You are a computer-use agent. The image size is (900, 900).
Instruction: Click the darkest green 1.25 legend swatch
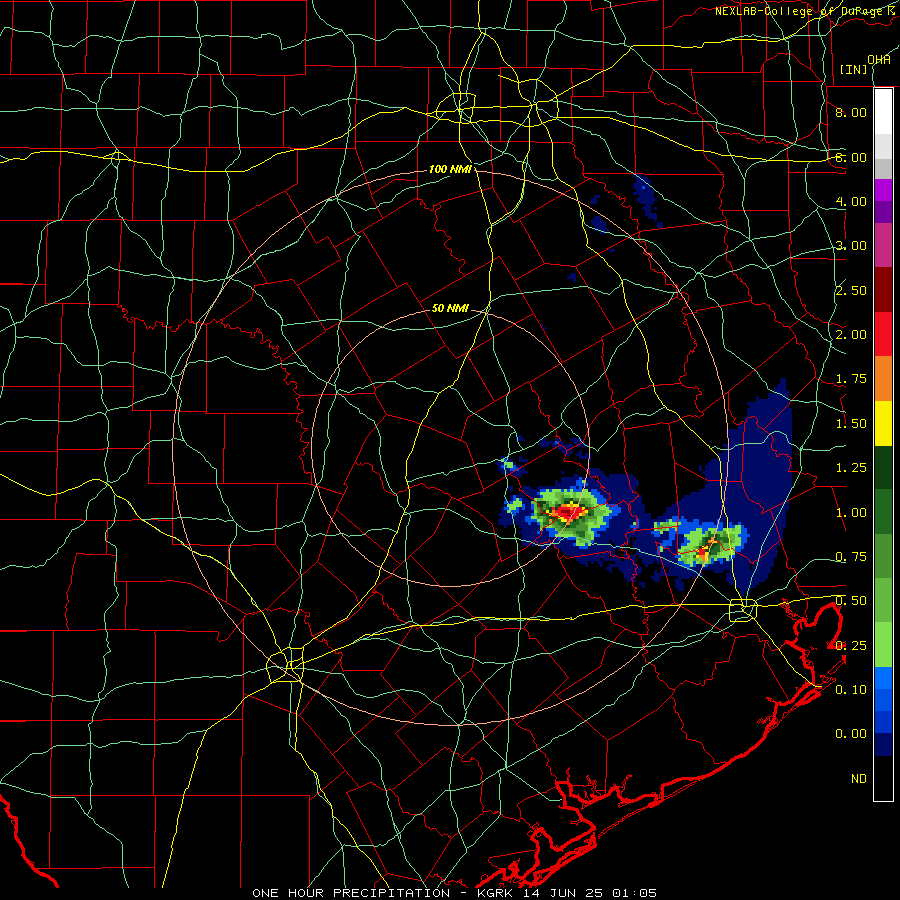[883, 467]
